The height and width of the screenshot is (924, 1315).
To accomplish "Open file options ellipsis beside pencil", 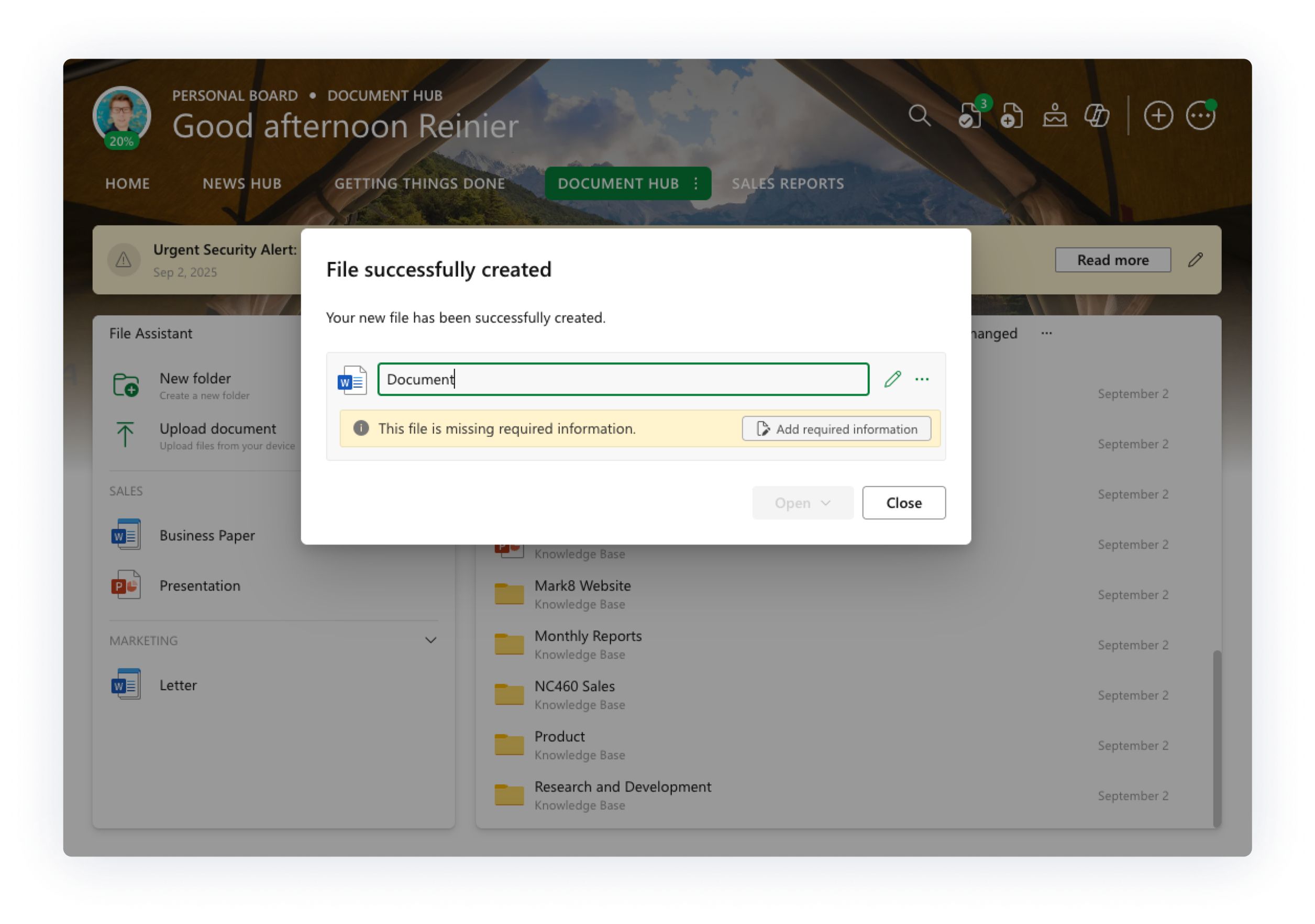I will pyautogui.click(x=922, y=379).
